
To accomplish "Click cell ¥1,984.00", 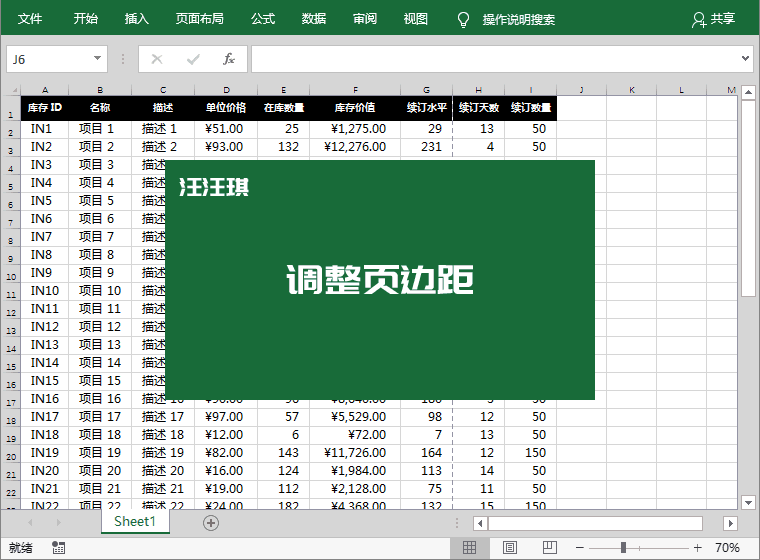I will click(355, 471).
